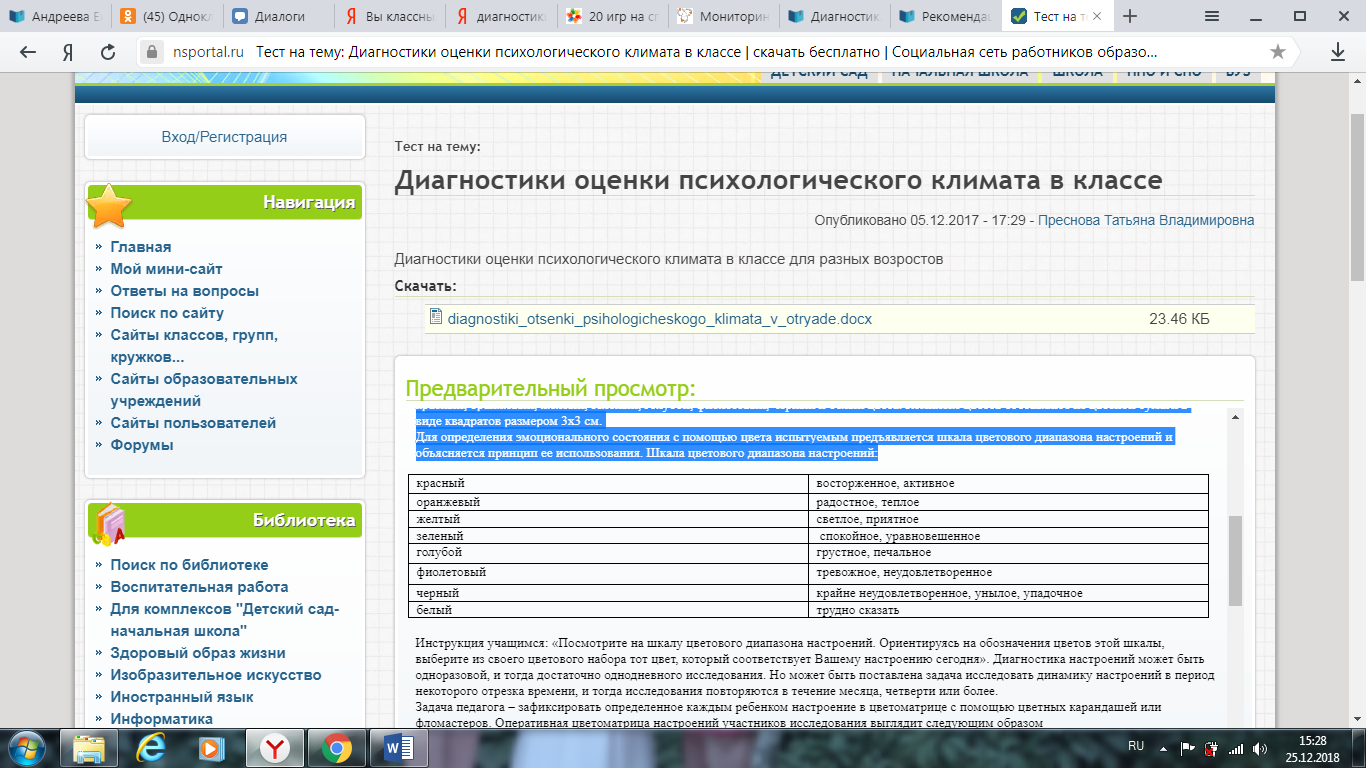This screenshot has width=1366, height=768.
Task: Open browser downloads arrow icon
Action: 1337,52
